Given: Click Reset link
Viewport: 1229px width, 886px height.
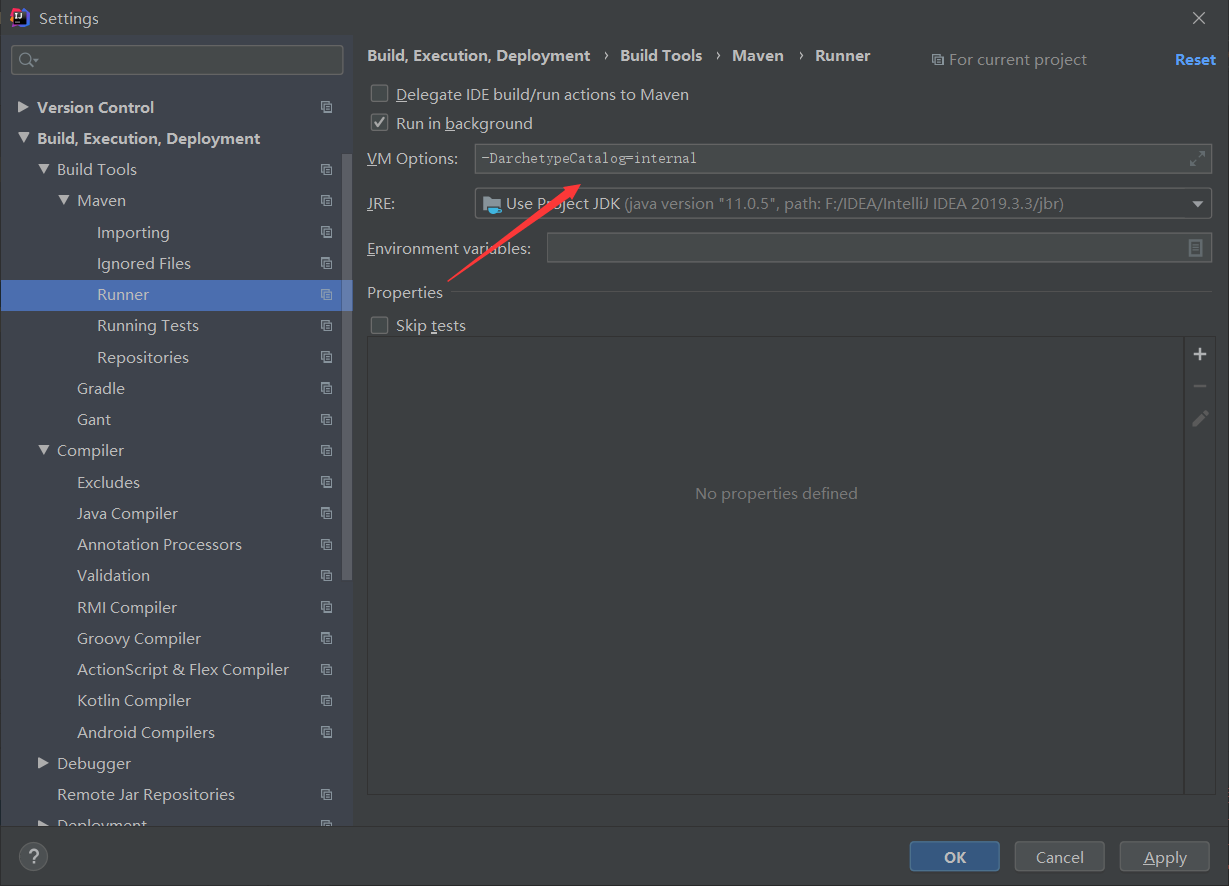Looking at the screenshot, I should coord(1195,59).
